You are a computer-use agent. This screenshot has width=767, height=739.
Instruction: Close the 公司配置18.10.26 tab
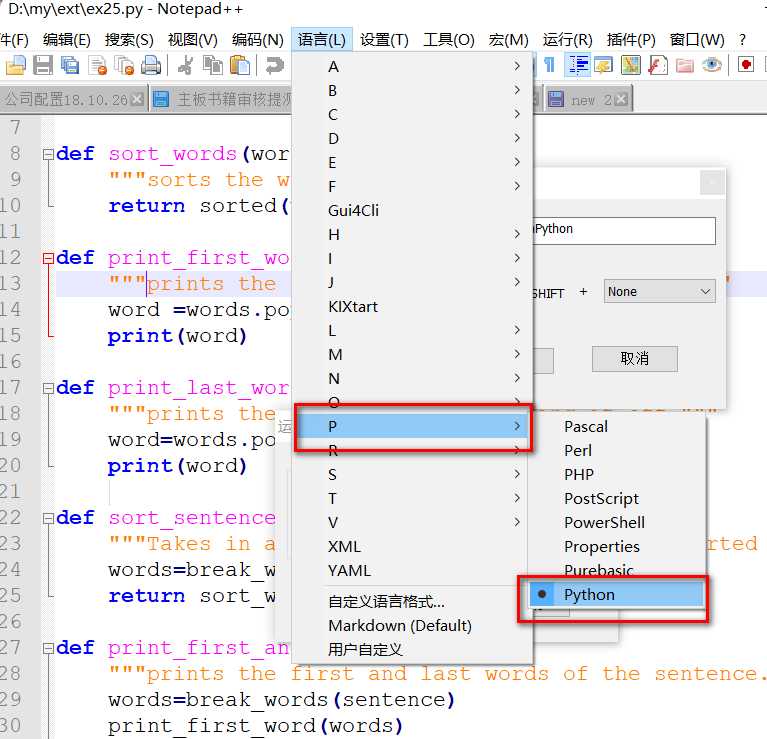click(138, 99)
